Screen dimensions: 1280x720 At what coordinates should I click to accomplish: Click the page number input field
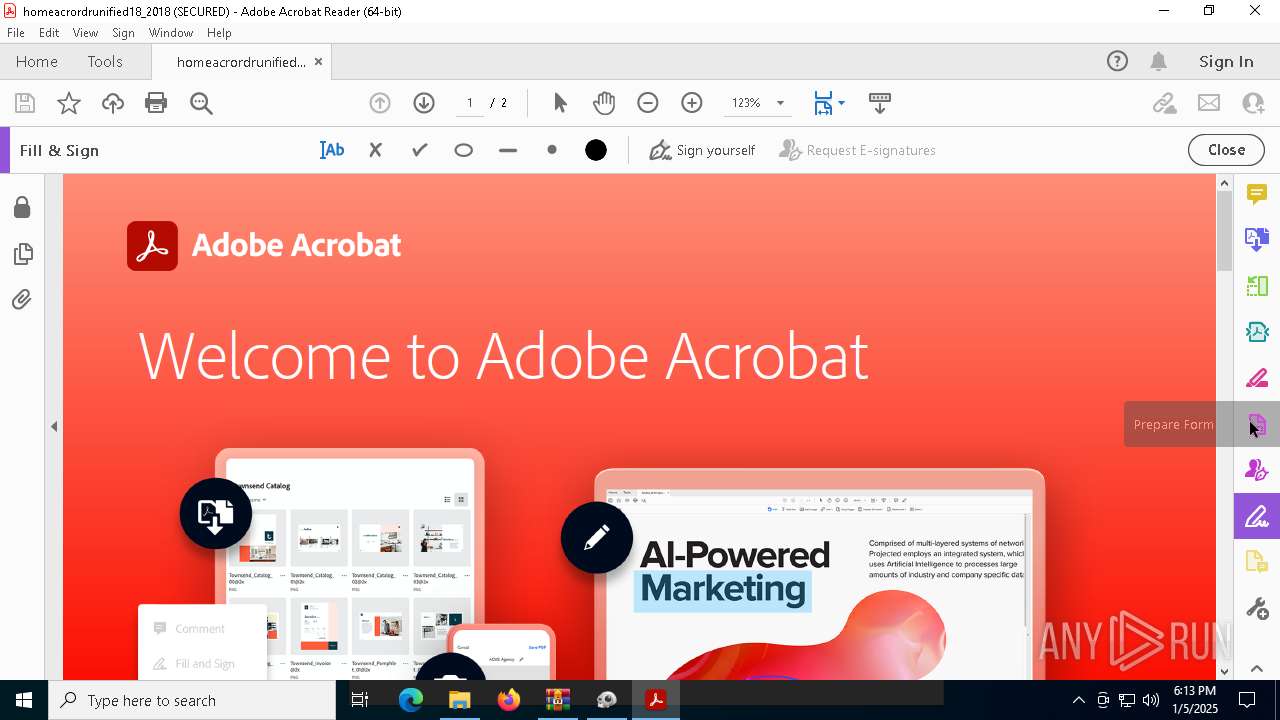point(469,103)
